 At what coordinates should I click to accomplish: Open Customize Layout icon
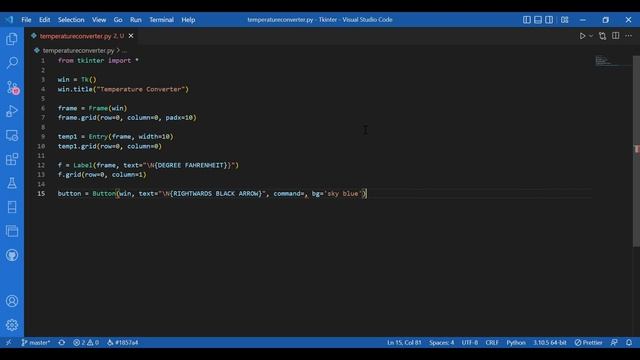coord(564,20)
